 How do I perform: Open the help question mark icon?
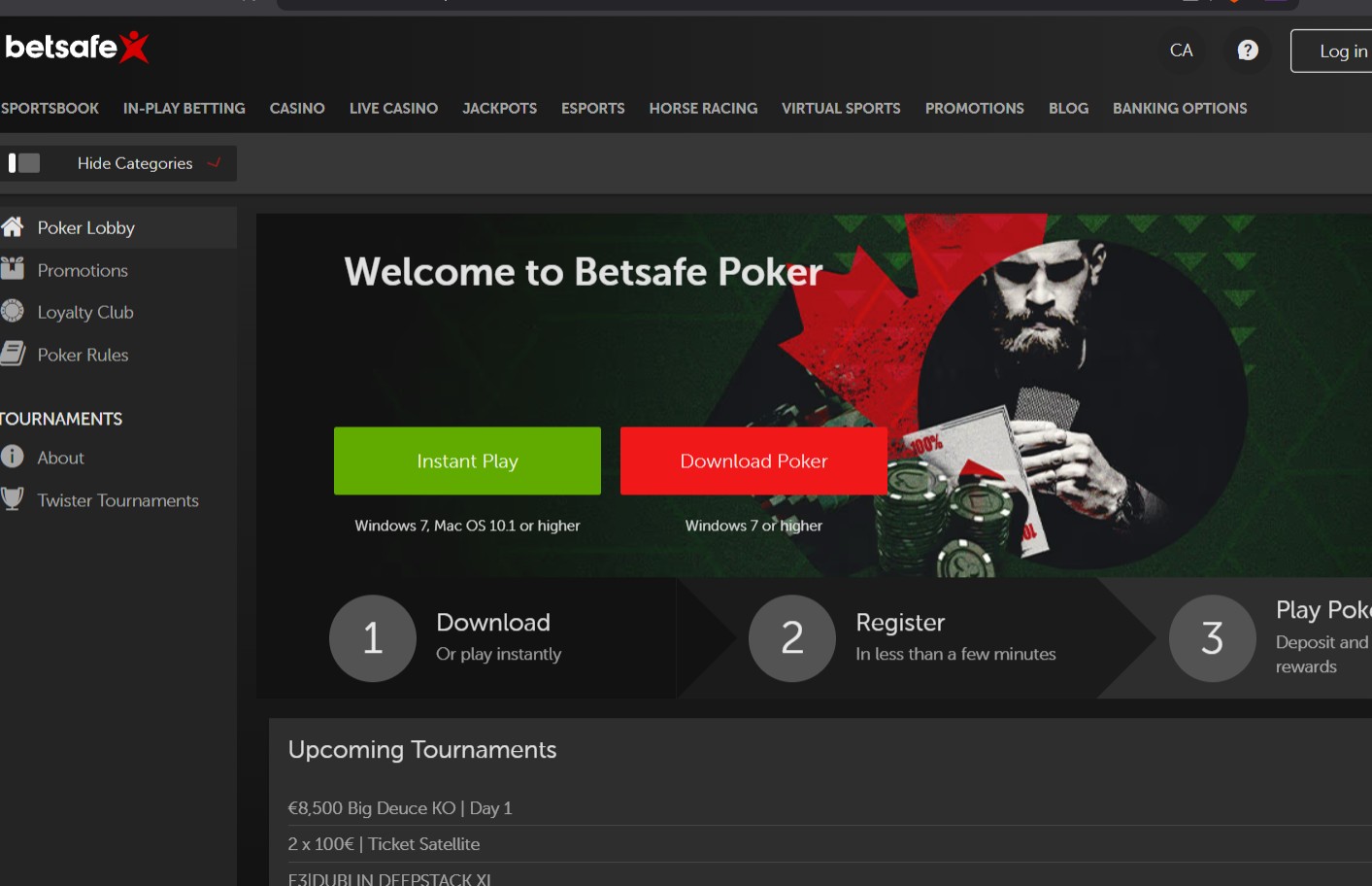(x=1248, y=51)
